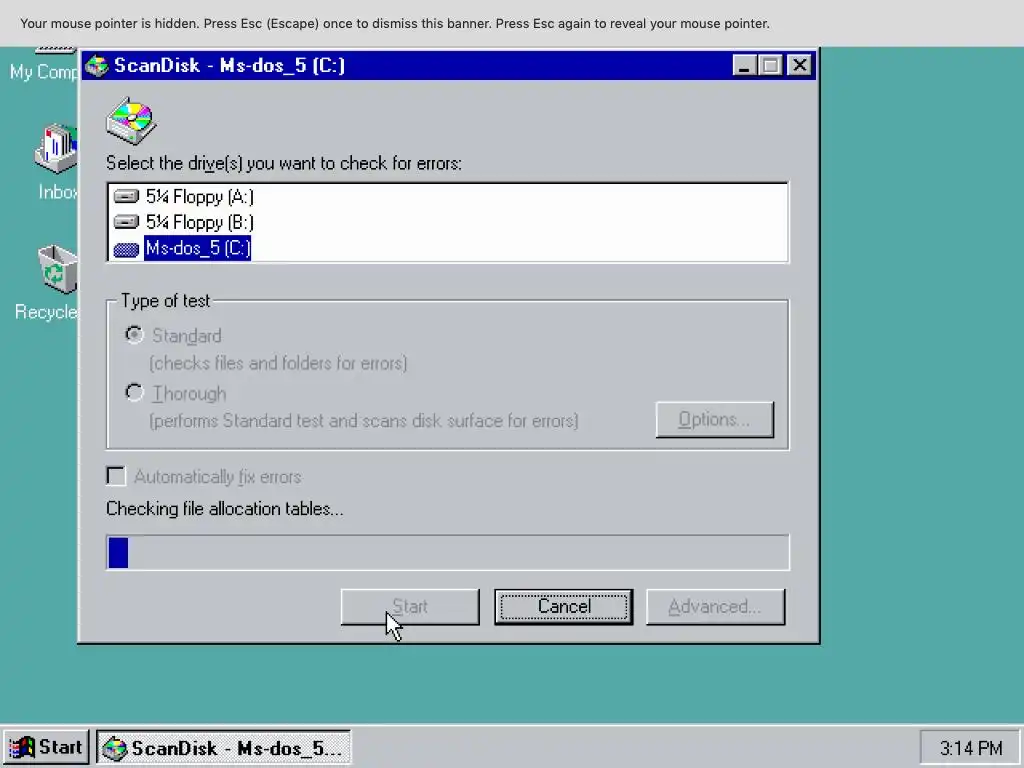Open Advanced settings button
1024x768 pixels.
(x=716, y=607)
